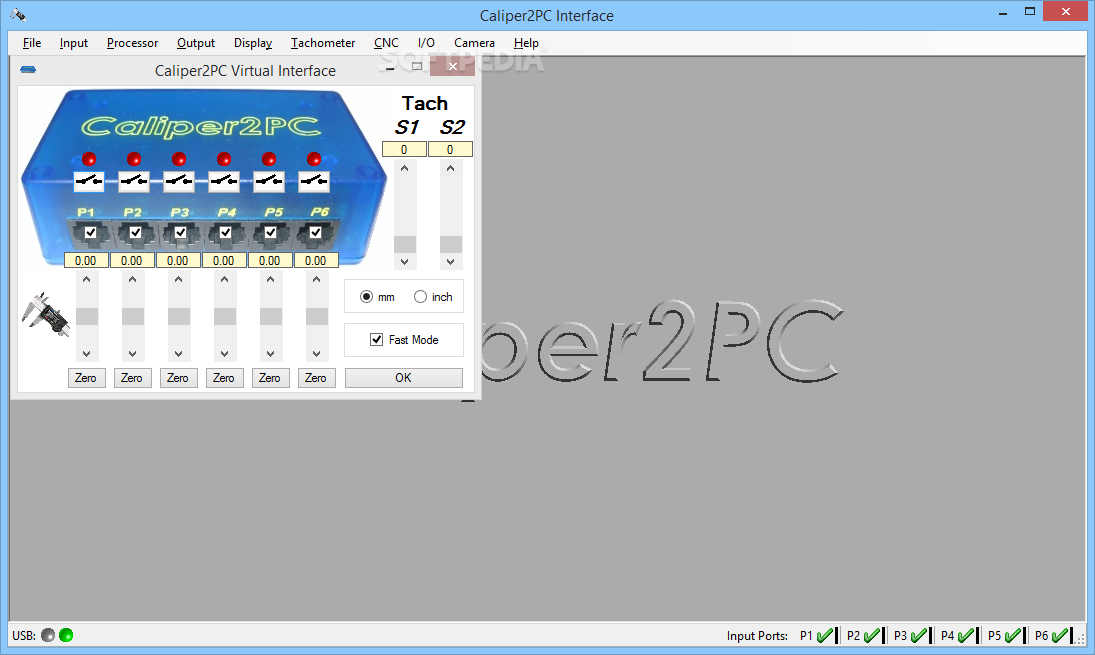Viewport: 1095px width, 655px height.
Task: Click the P2 scrollbar thumb
Action: click(133, 316)
